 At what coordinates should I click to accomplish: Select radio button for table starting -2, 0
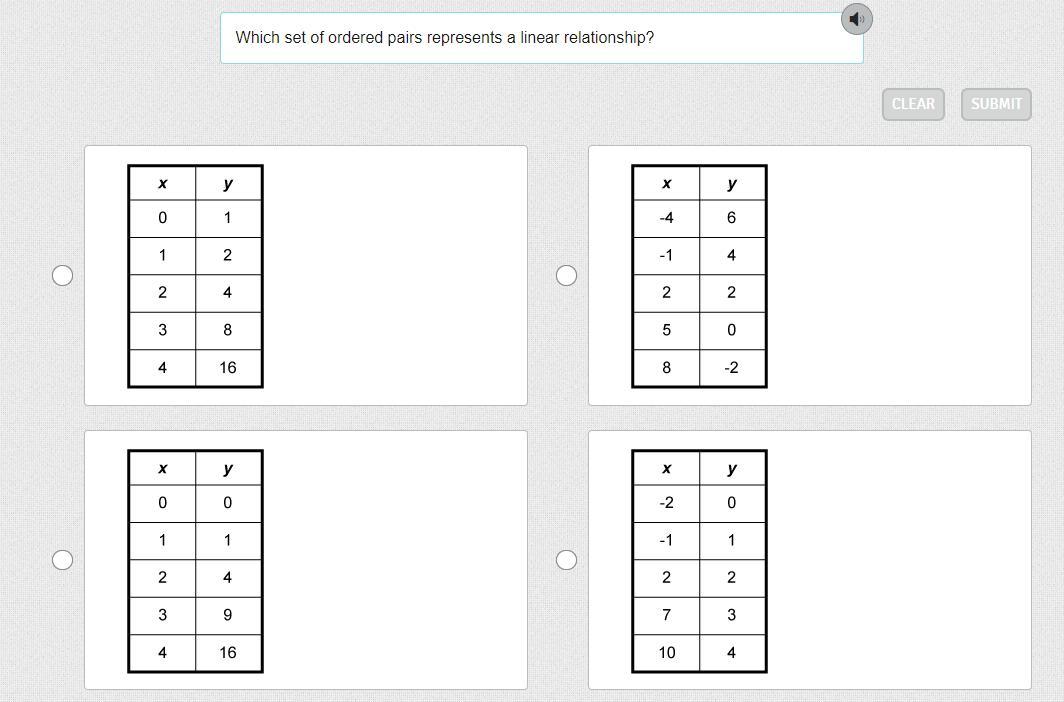(566, 560)
